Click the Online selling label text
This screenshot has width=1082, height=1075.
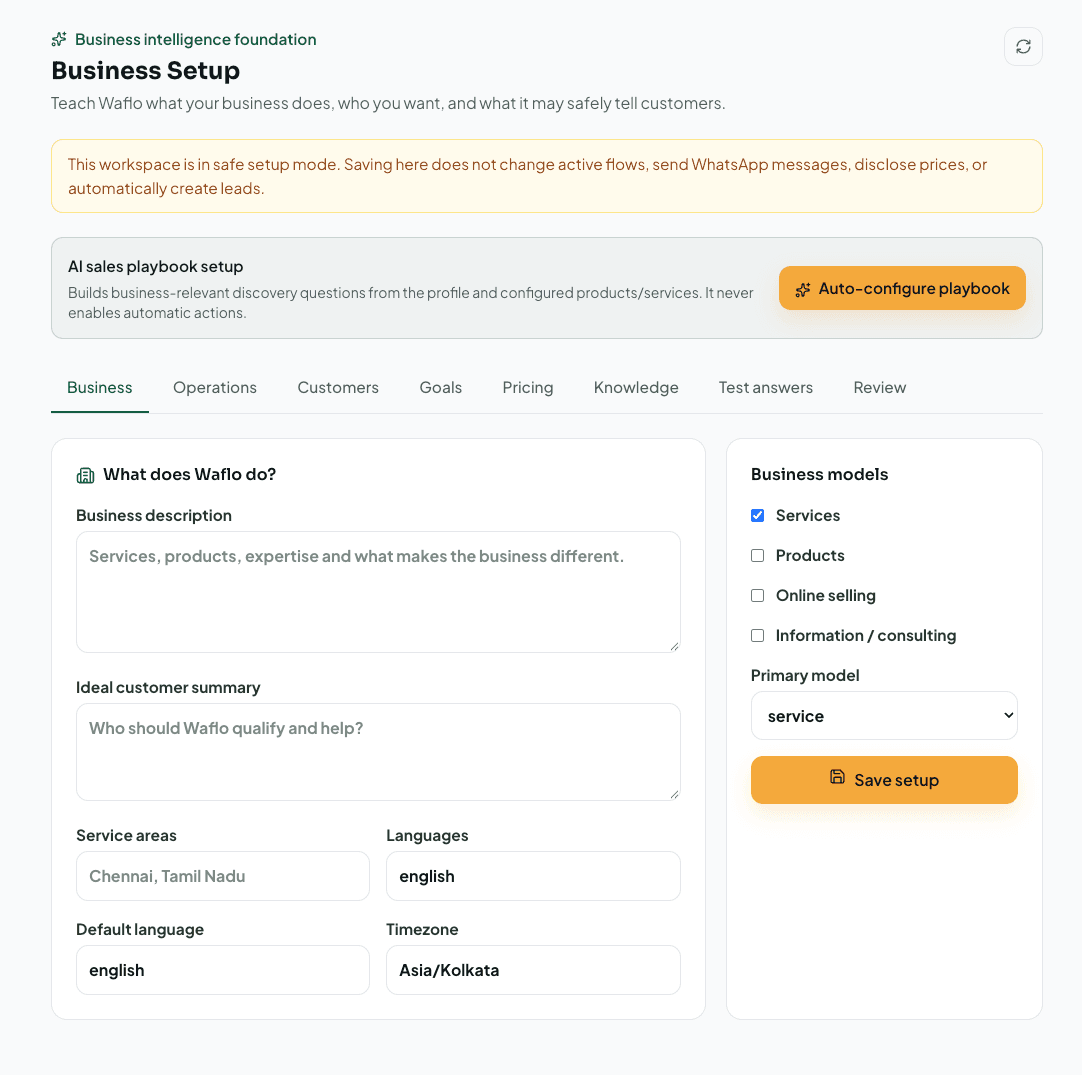pos(825,595)
